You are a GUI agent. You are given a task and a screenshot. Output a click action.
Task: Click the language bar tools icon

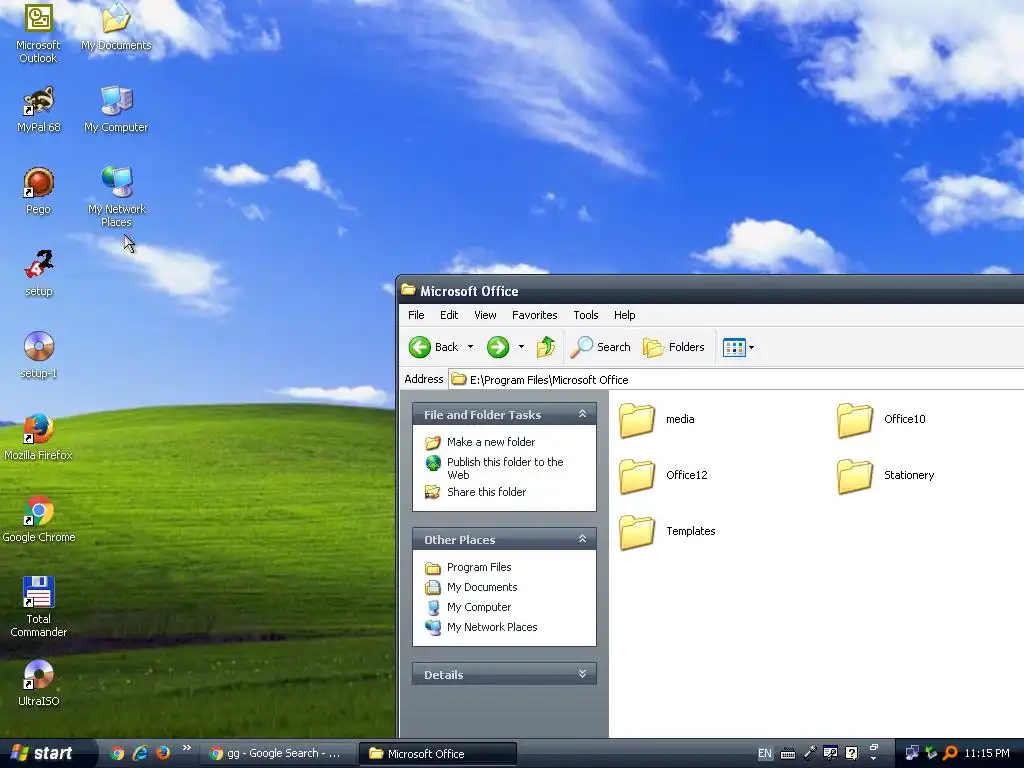830,754
